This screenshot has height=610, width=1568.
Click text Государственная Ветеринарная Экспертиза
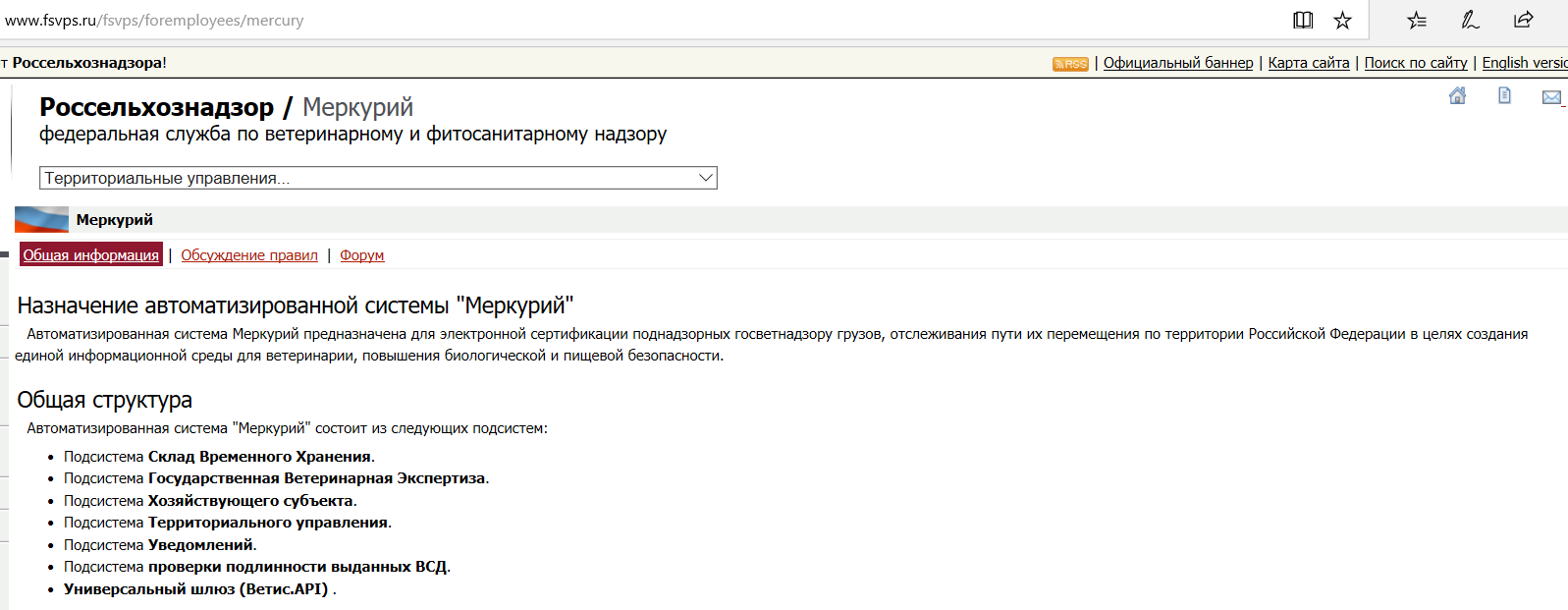pos(316,478)
